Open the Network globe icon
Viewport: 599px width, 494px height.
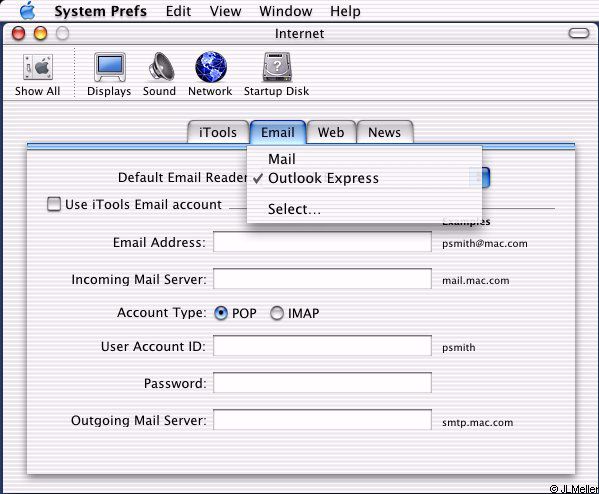point(210,75)
